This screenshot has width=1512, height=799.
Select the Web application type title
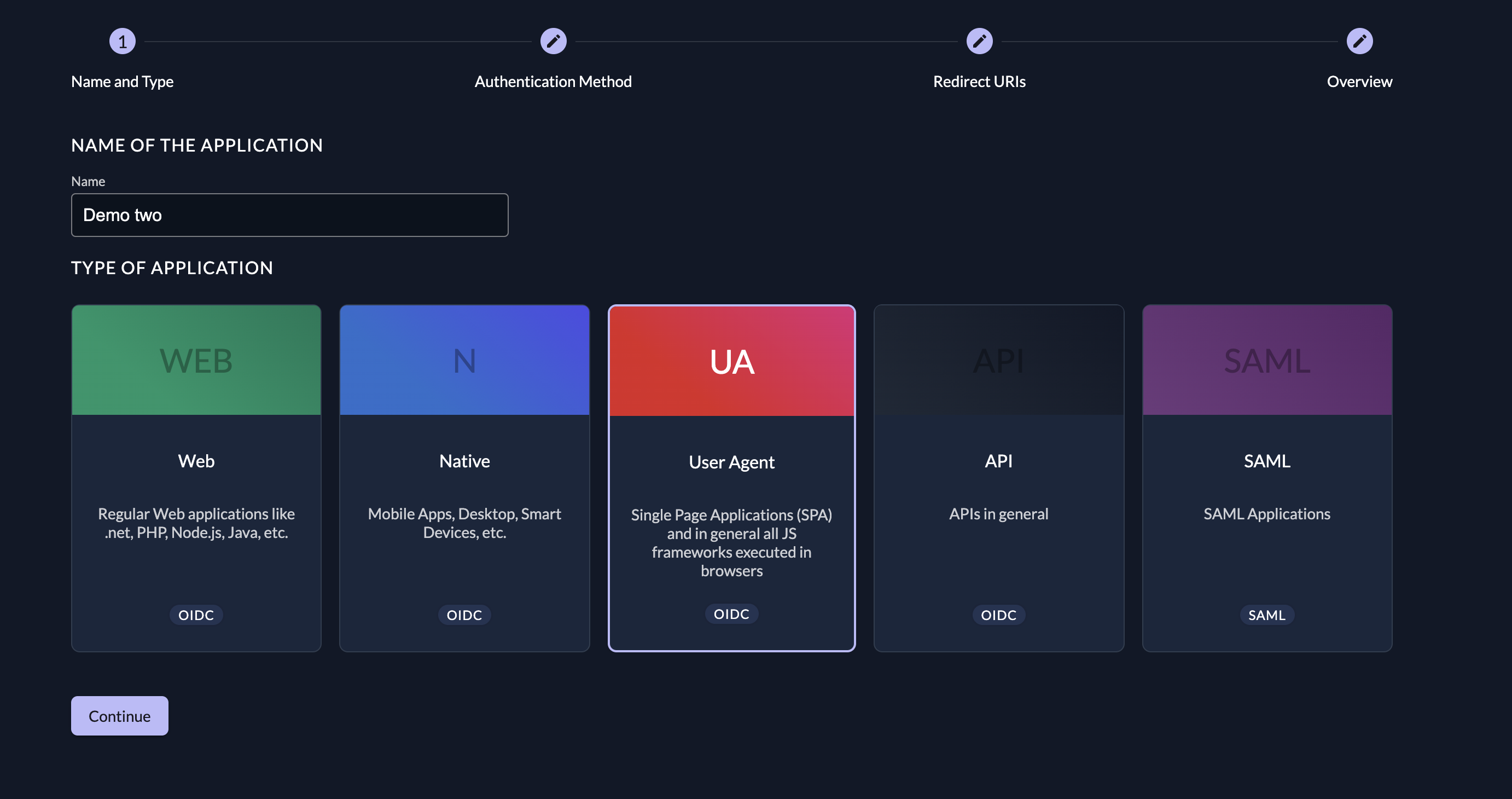point(196,461)
